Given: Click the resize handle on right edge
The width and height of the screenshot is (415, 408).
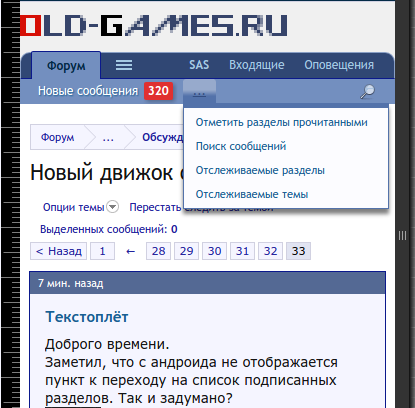Looking at the screenshot, I should (x=402, y=236).
